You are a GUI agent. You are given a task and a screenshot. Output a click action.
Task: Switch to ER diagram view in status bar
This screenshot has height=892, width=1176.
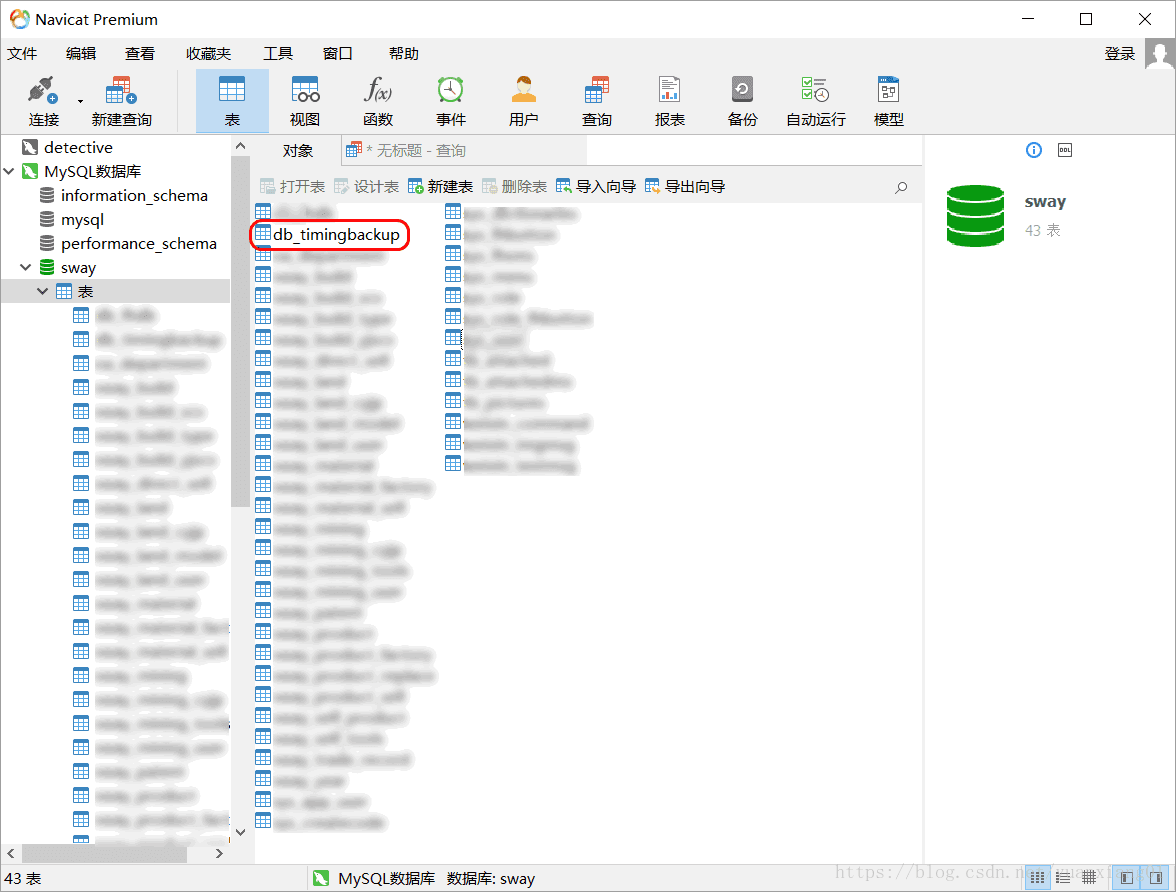(1089, 878)
